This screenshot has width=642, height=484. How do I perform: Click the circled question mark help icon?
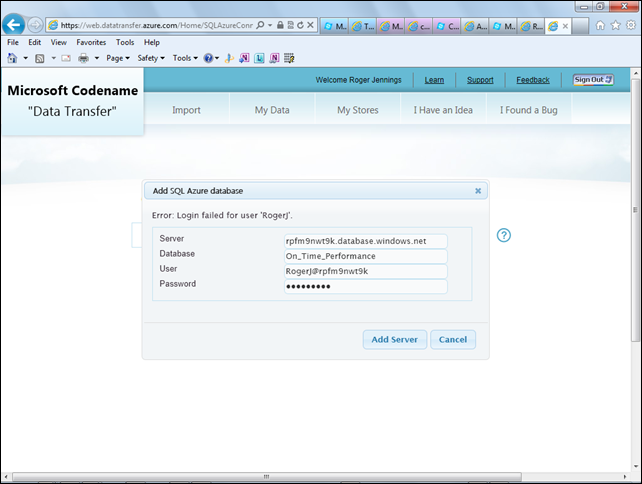(504, 235)
